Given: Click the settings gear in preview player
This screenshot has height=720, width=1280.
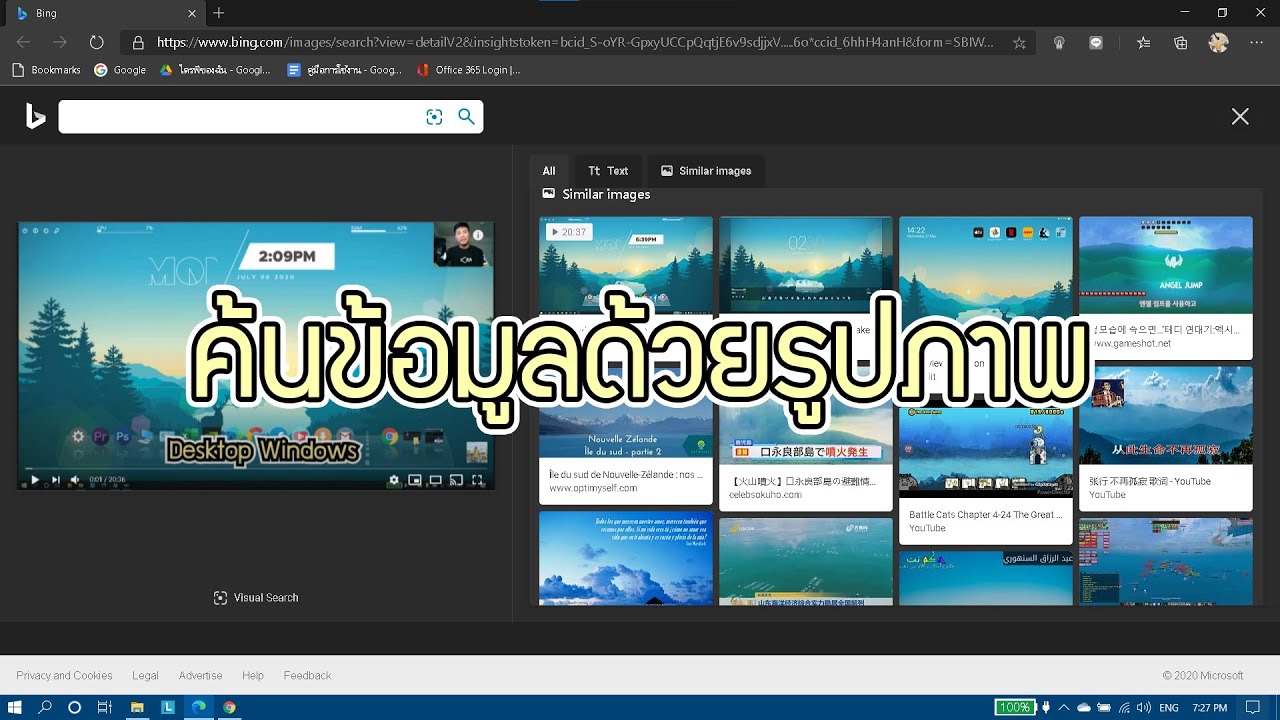Looking at the screenshot, I should pyautogui.click(x=394, y=480).
